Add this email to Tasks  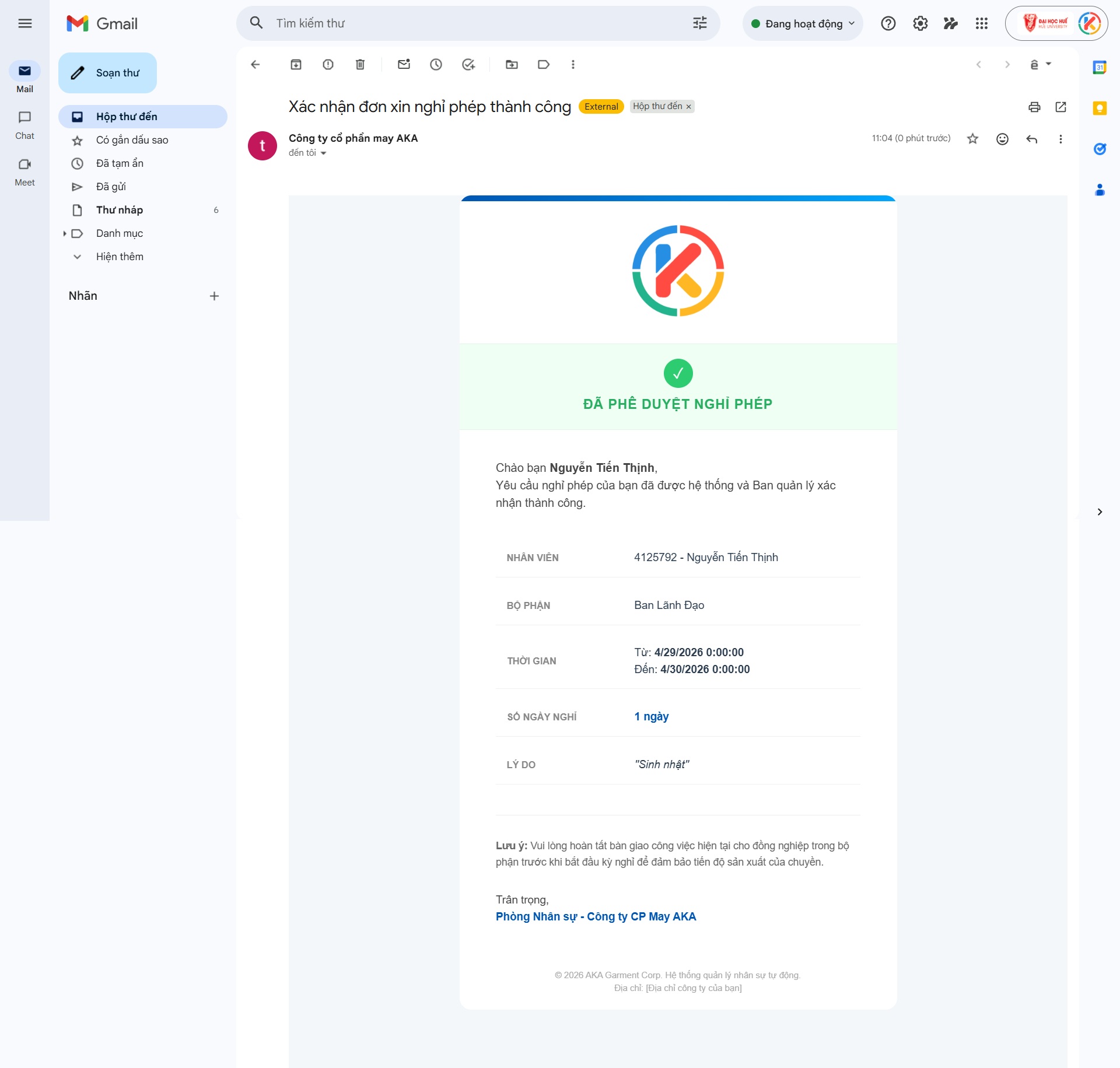467,65
